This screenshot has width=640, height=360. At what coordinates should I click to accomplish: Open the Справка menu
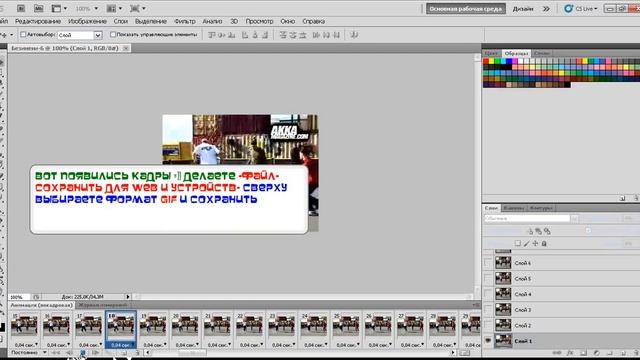313,21
